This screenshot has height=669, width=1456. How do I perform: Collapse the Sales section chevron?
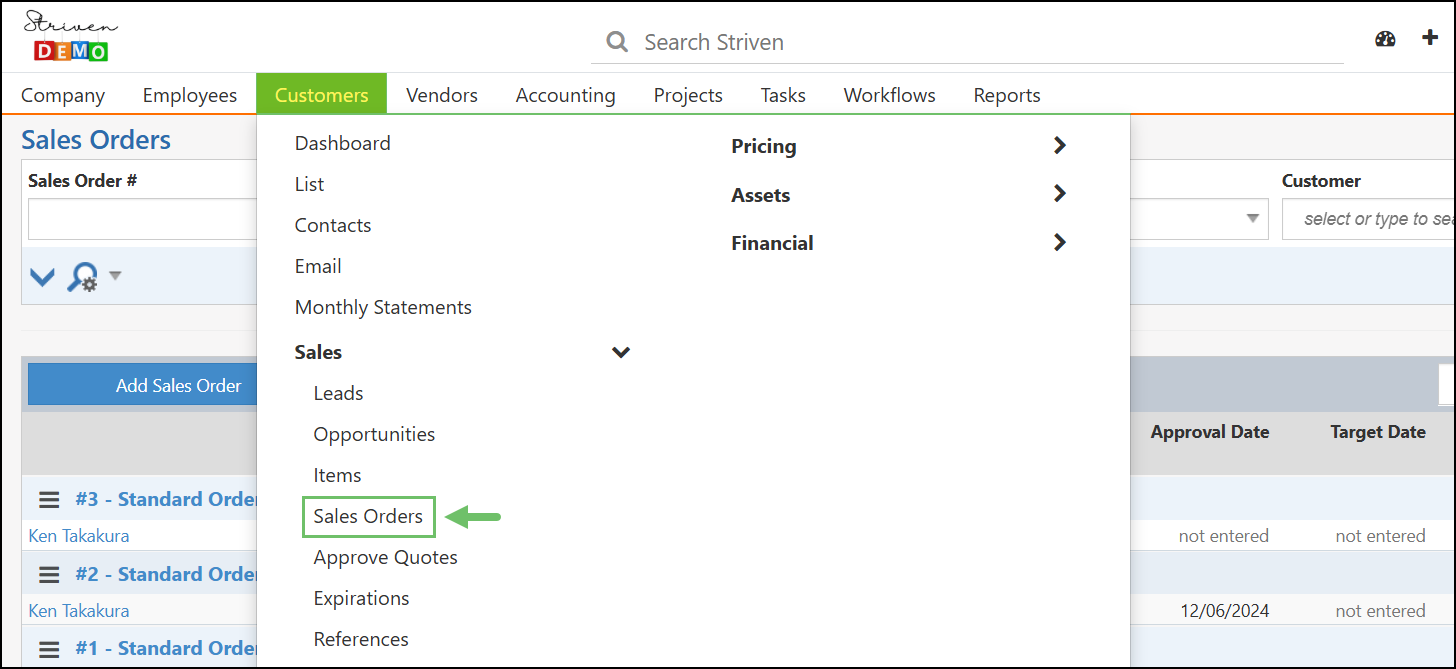(x=621, y=352)
